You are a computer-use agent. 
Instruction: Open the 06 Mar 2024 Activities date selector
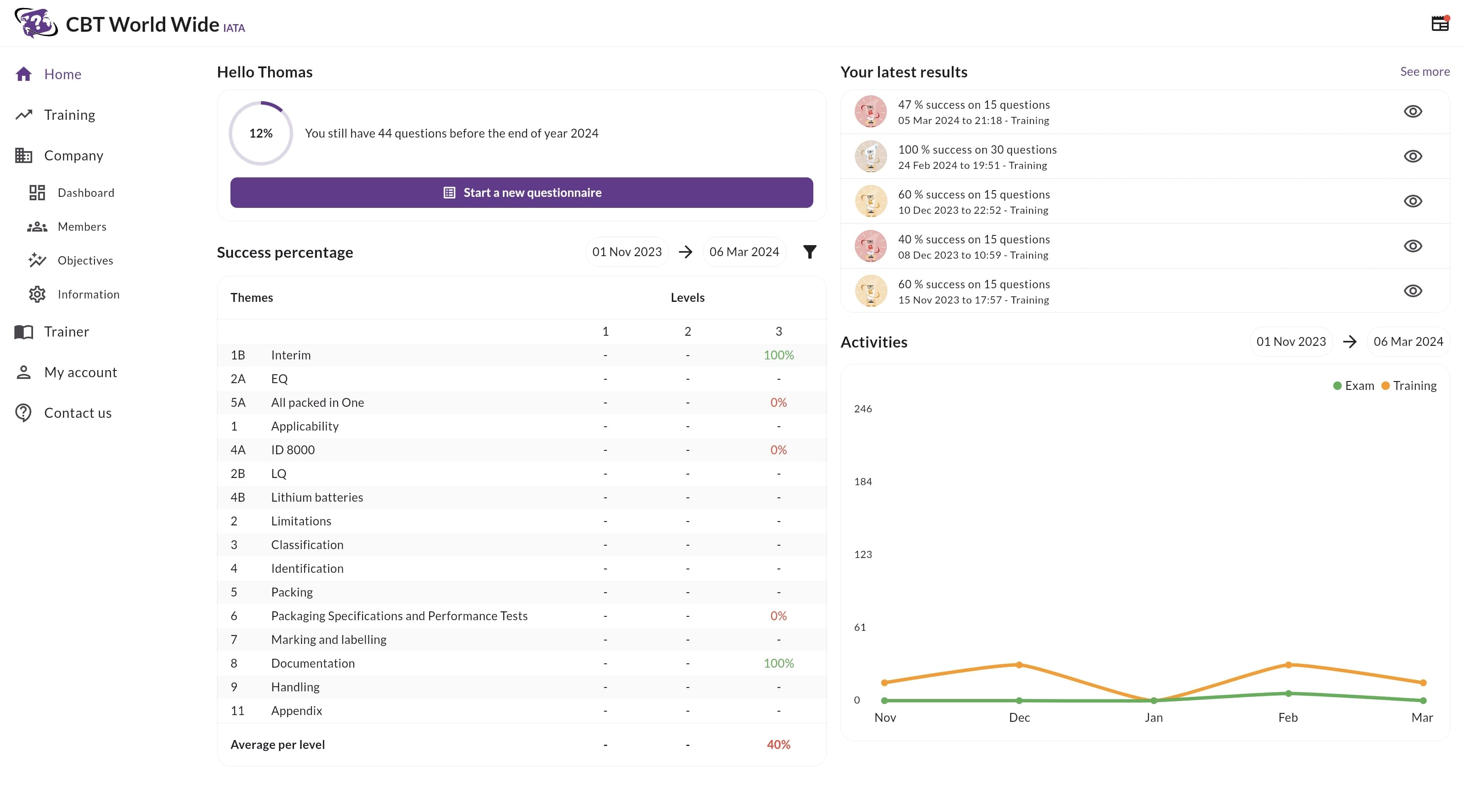tap(1408, 341)
